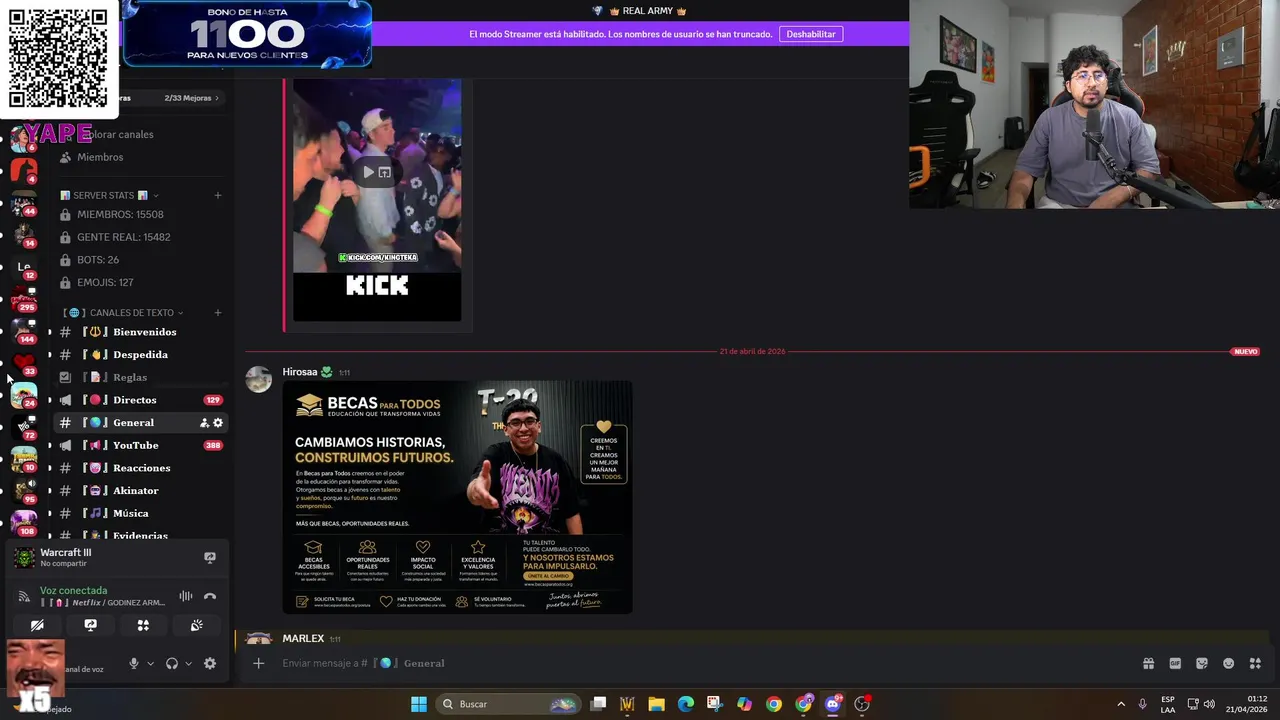Open video popout icon next to play
The width and height of the screenshot is (1280, 720).
(x=385, y=172)
